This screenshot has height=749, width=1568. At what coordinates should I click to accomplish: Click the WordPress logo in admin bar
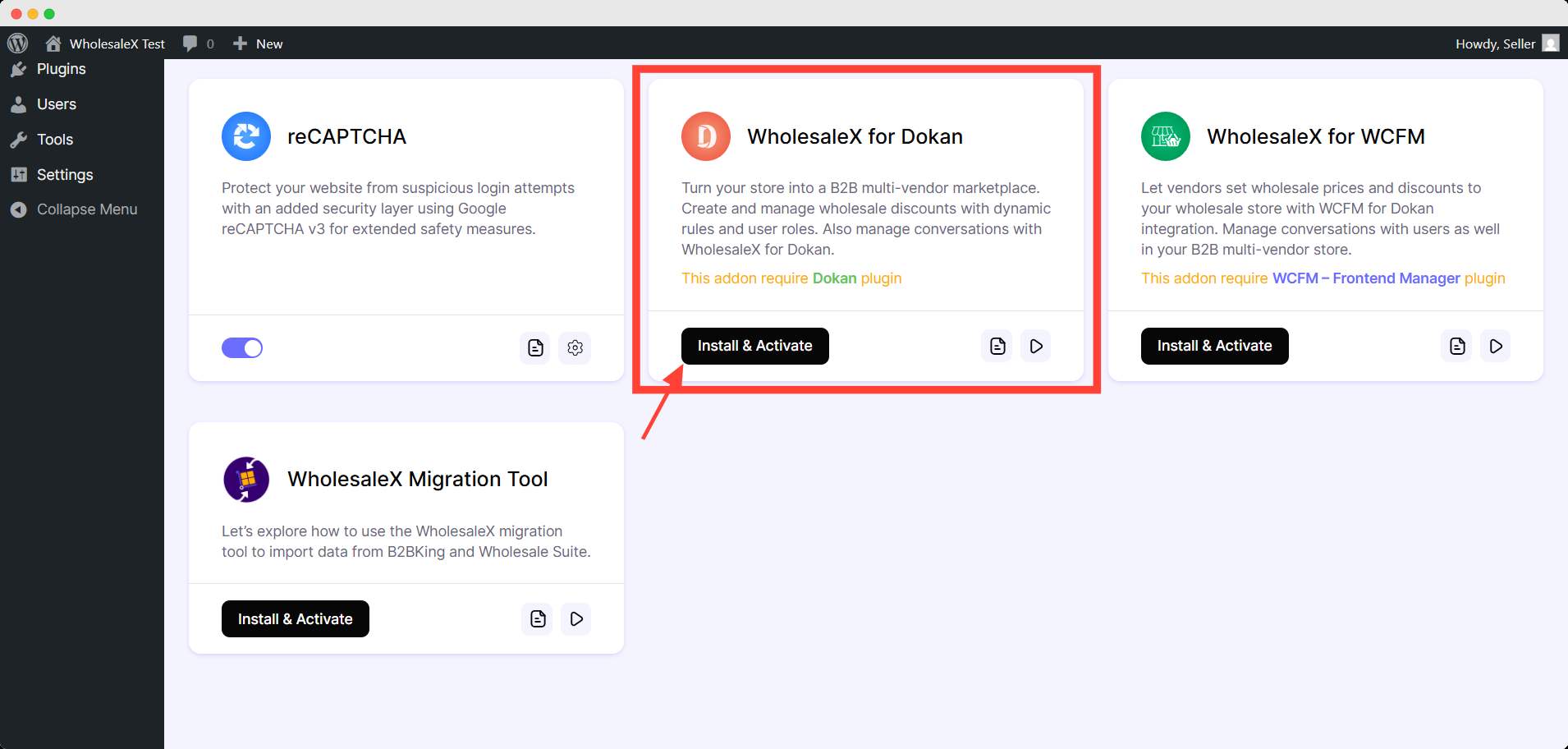click(x=17, y=44)
